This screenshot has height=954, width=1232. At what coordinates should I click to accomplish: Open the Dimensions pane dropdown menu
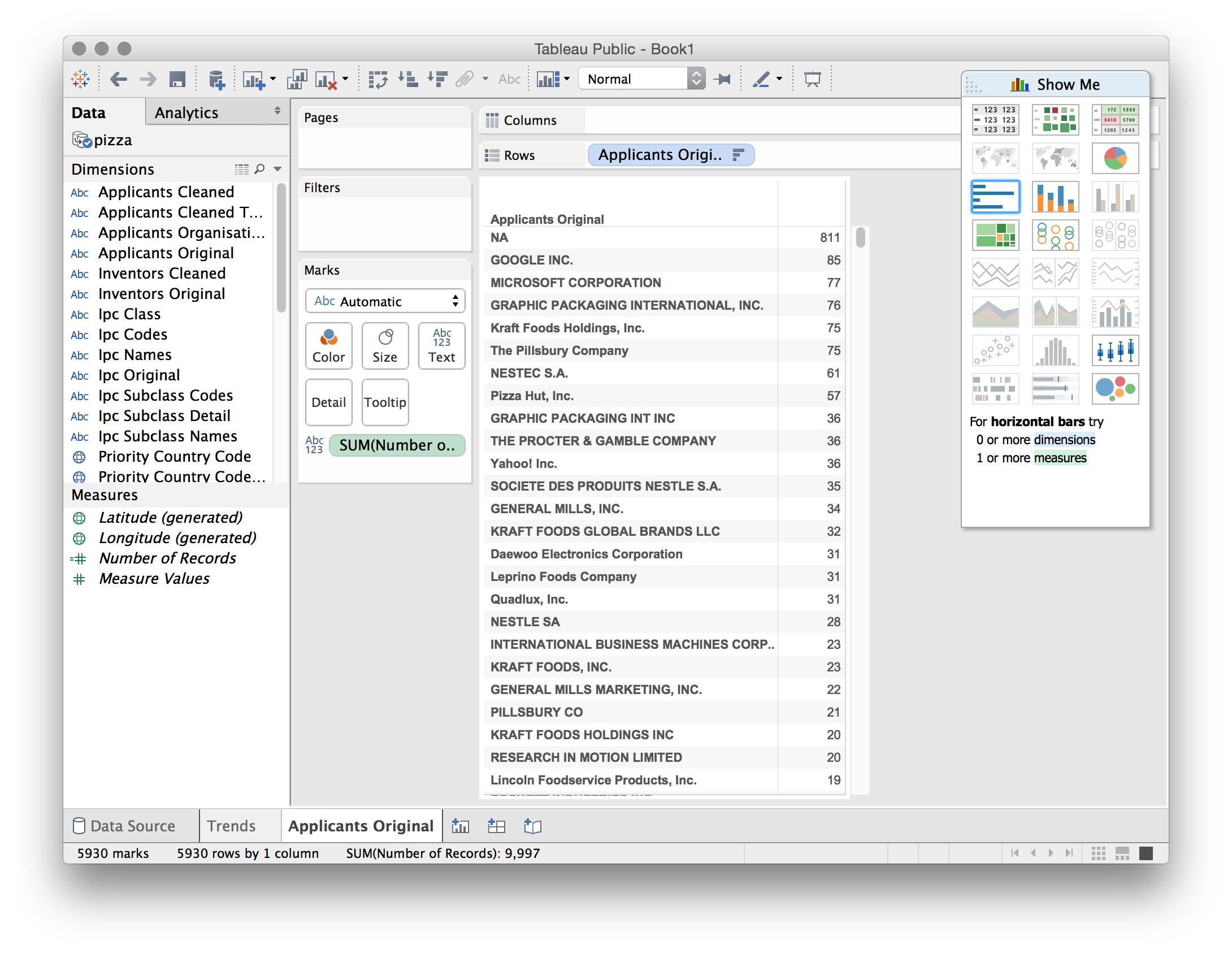coord(277,169)
